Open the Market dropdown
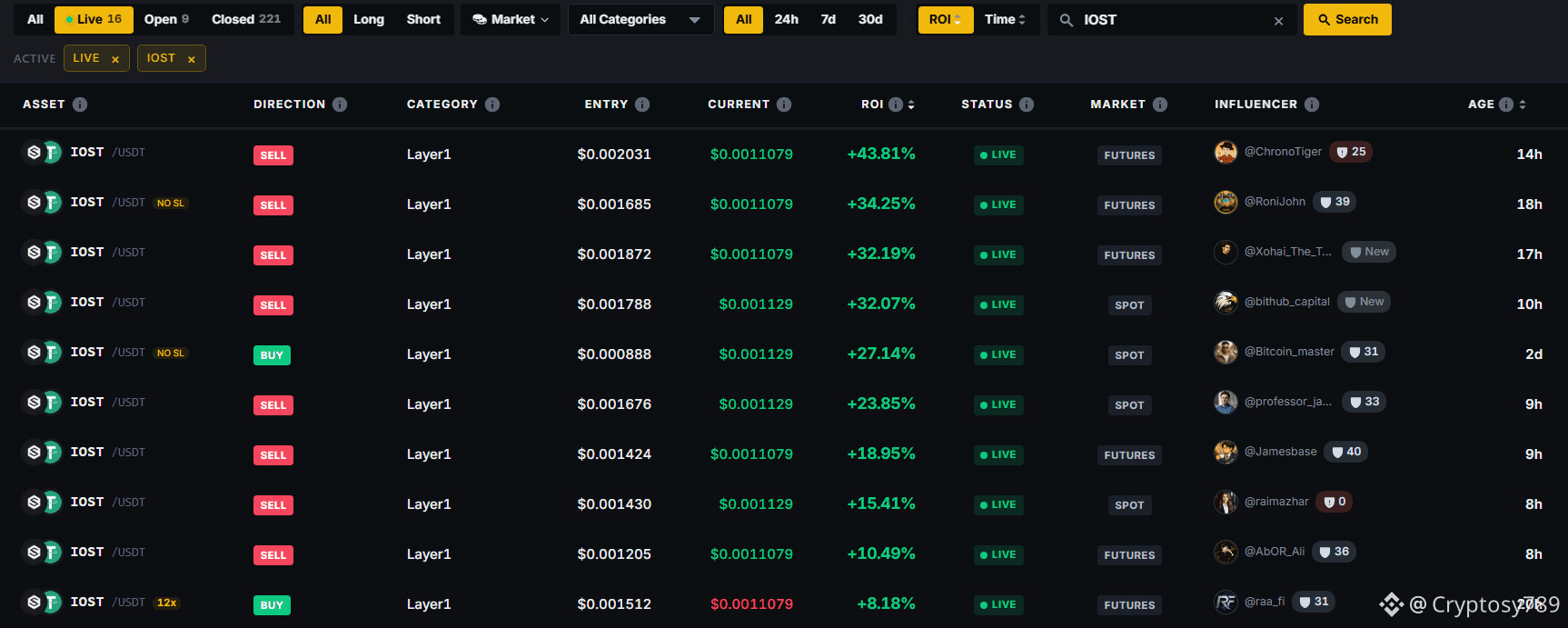This screenshot has height=628, width=1568. tap(511, 19)
